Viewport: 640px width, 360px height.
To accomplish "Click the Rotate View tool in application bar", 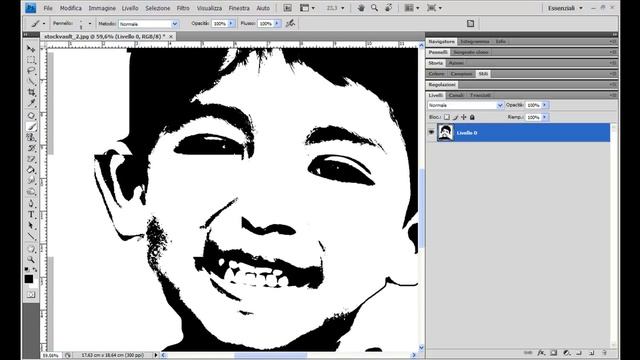I will pos(388,8).
